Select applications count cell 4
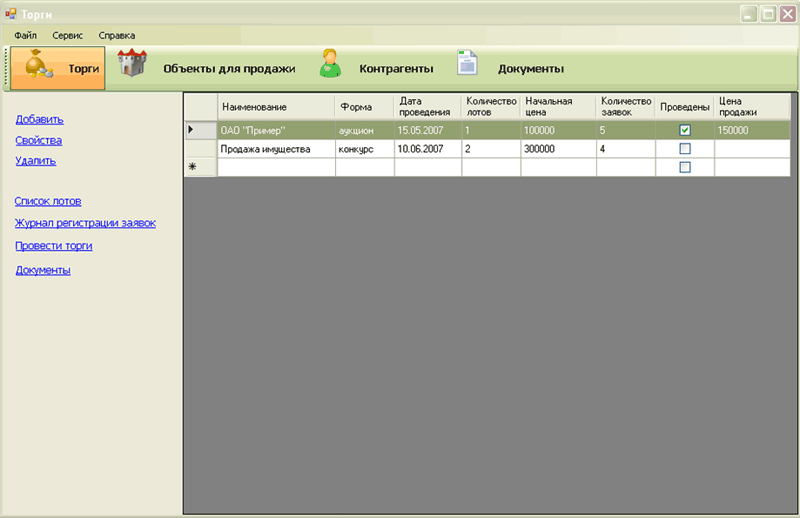 click(626, 149)
